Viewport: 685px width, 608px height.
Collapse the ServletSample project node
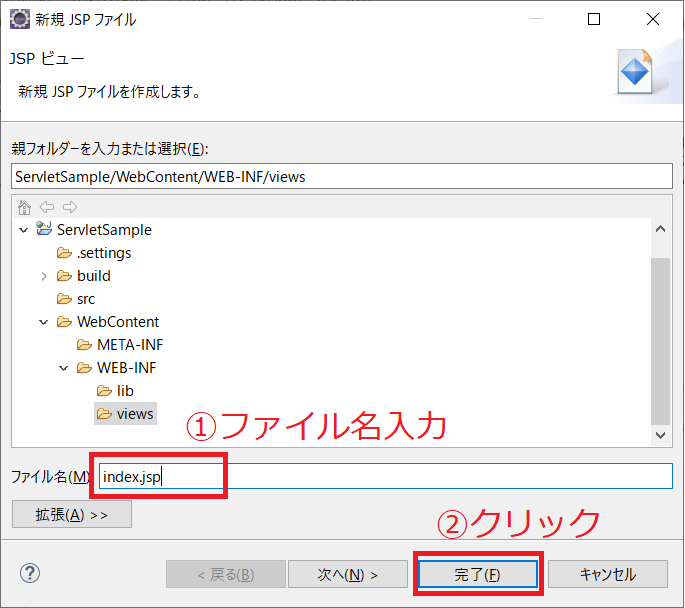coord(24,230)
